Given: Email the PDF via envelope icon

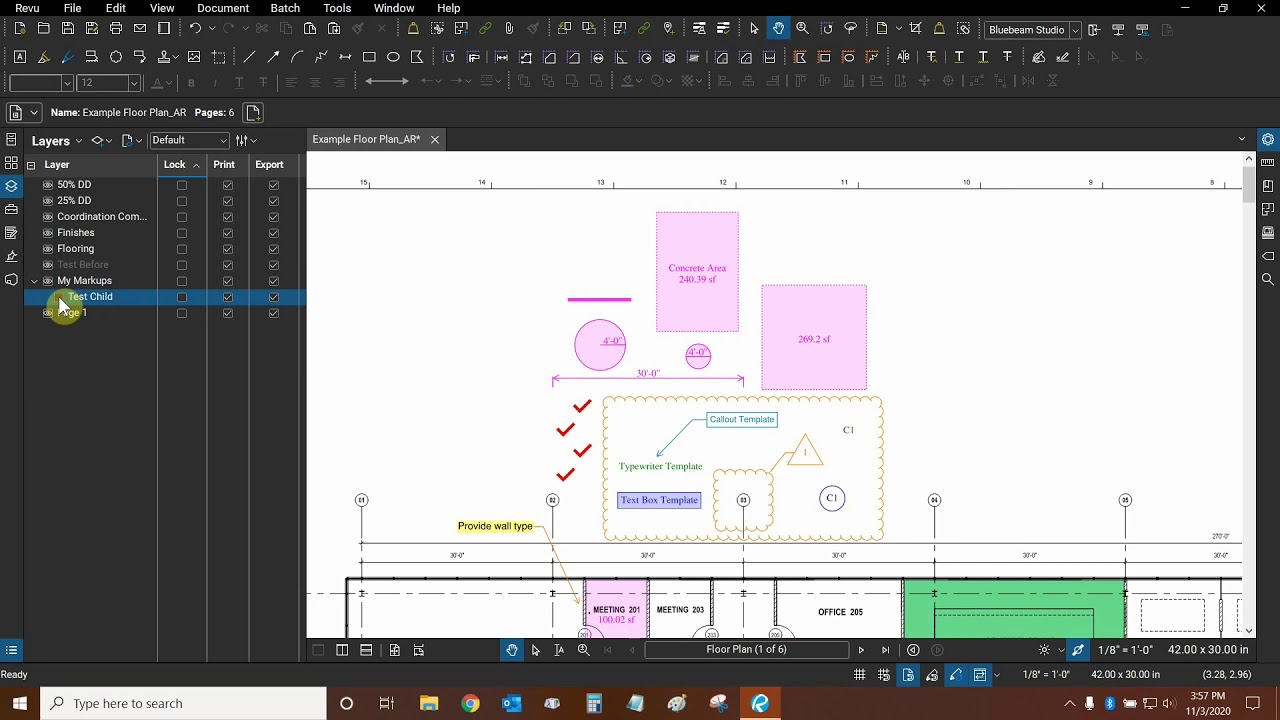Looking at the screenshot, I should tap(140, 29).
